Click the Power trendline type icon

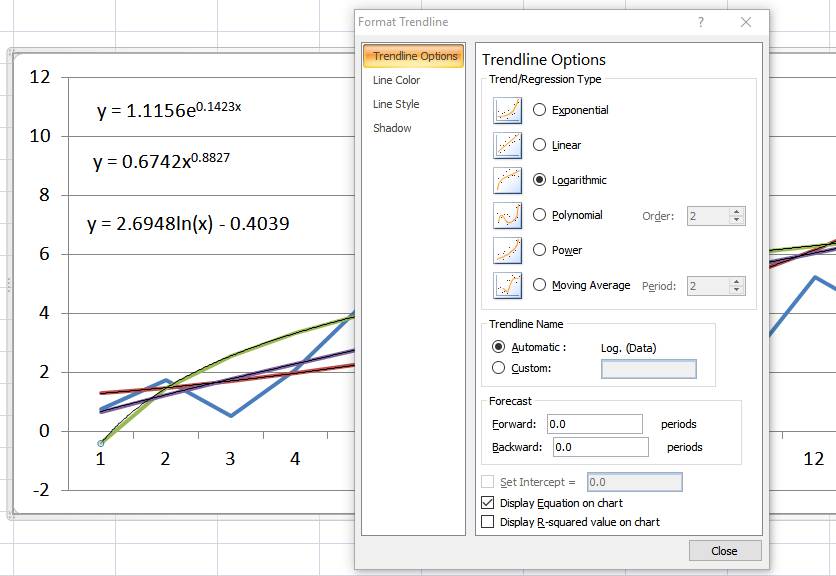508,250
